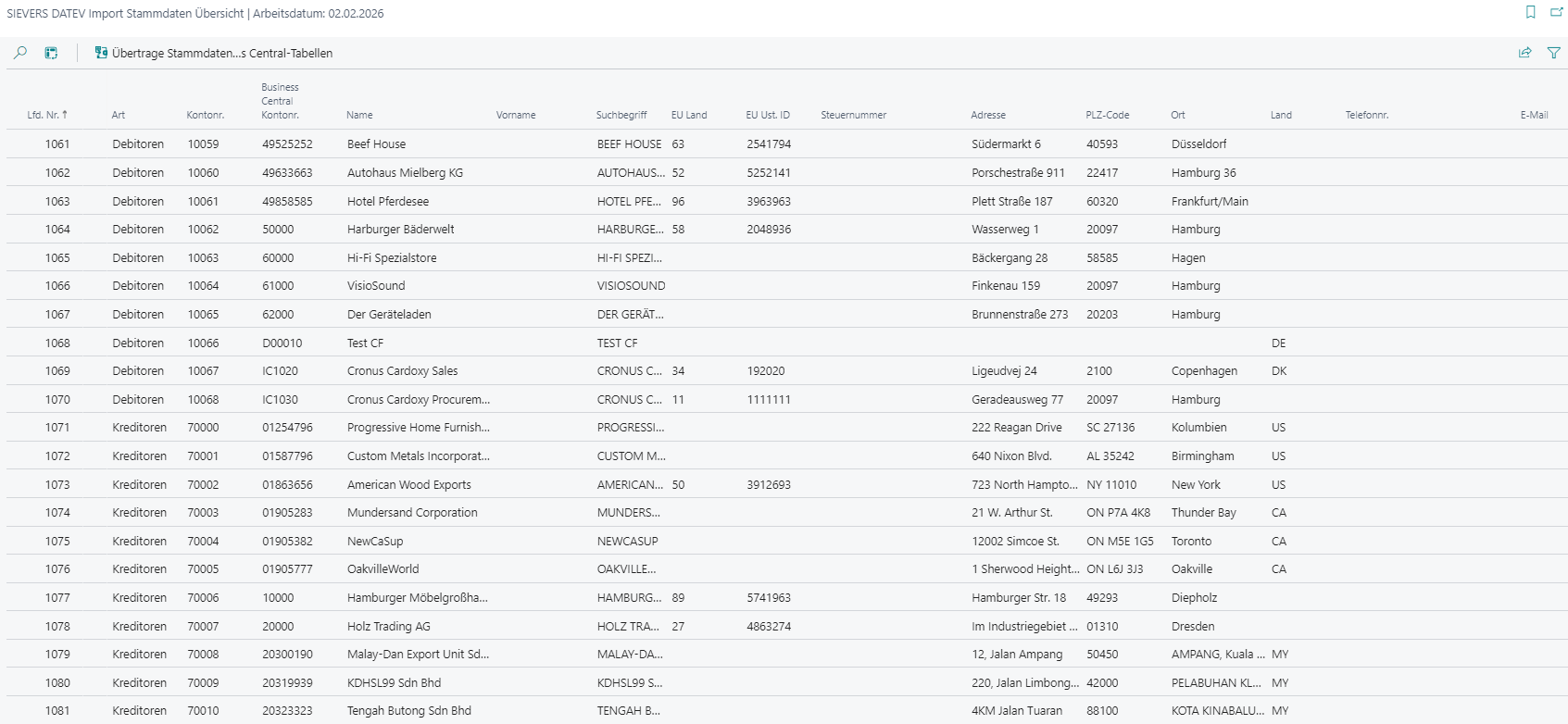
Task: Select the Toronto city cell
Action: (1191, 542)
